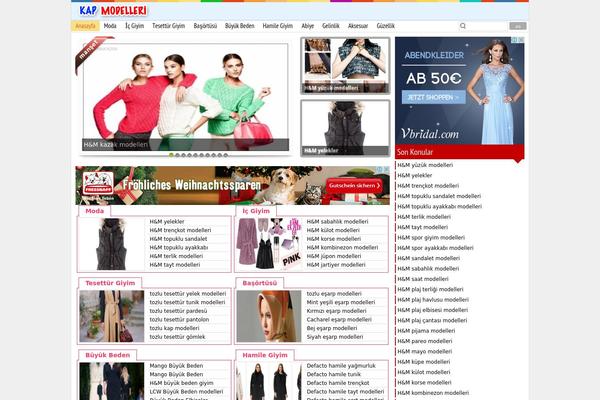Open the H&M yelekler featured thumbnail
The height and width of the screenshot is (400, 600).
pyautogui.click(x=345, y=128)
